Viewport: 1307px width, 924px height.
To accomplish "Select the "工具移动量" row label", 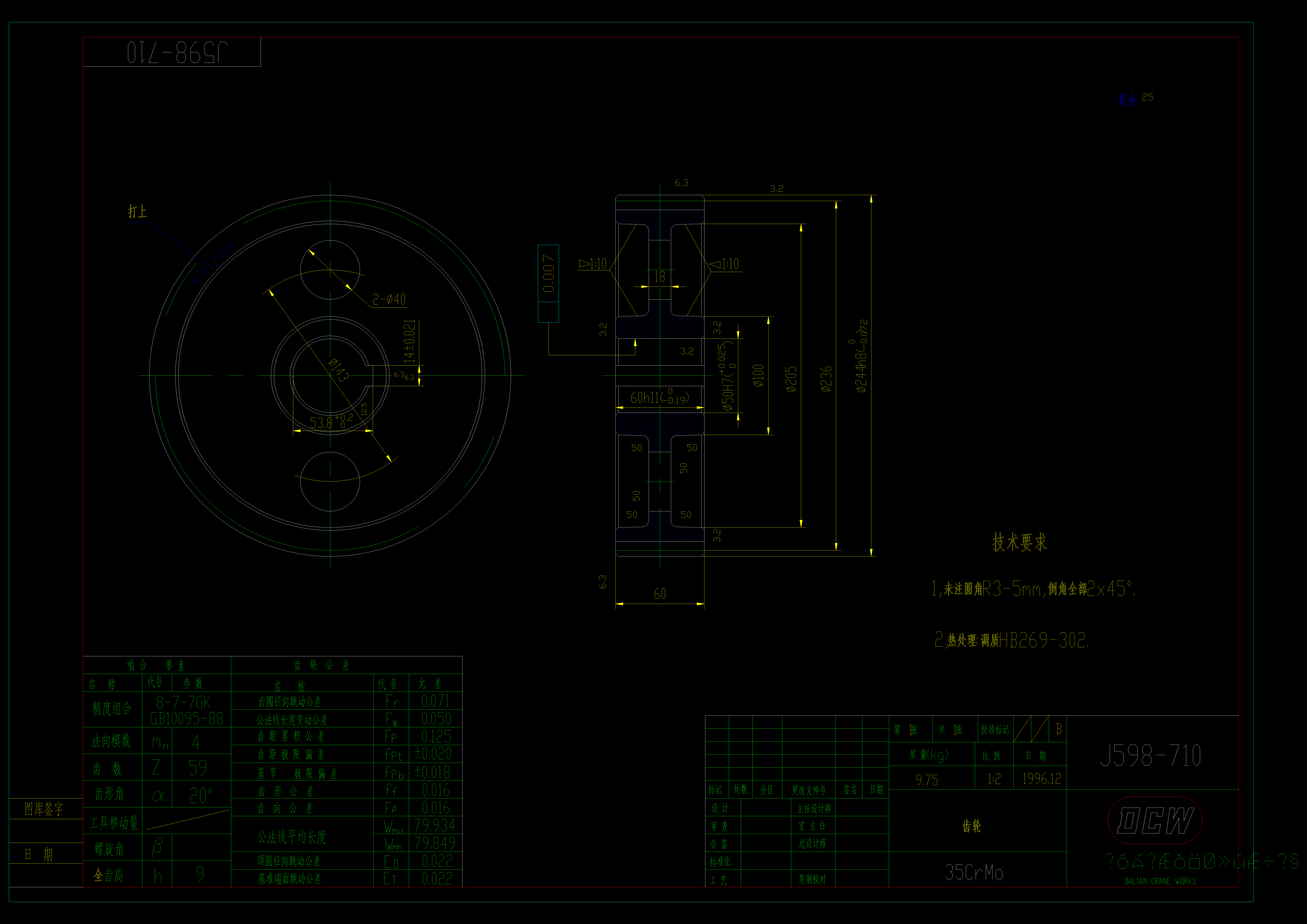I will (x=114, y=823).
